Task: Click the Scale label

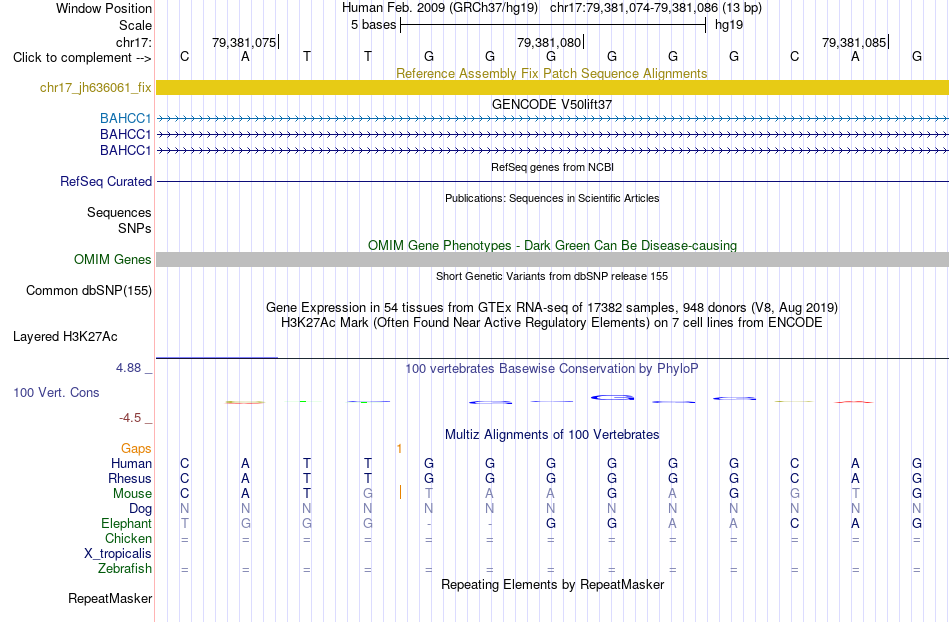Action: pos(135,25)
